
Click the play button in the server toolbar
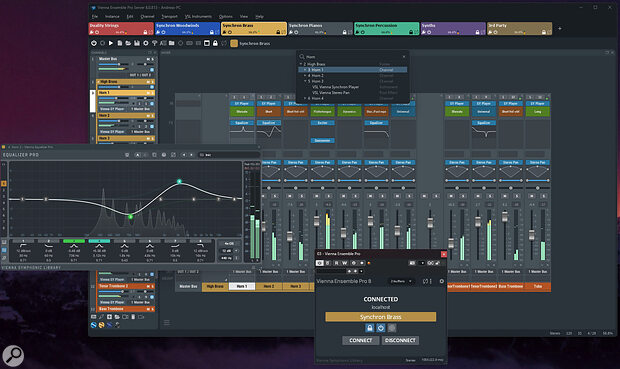(111, 43)
